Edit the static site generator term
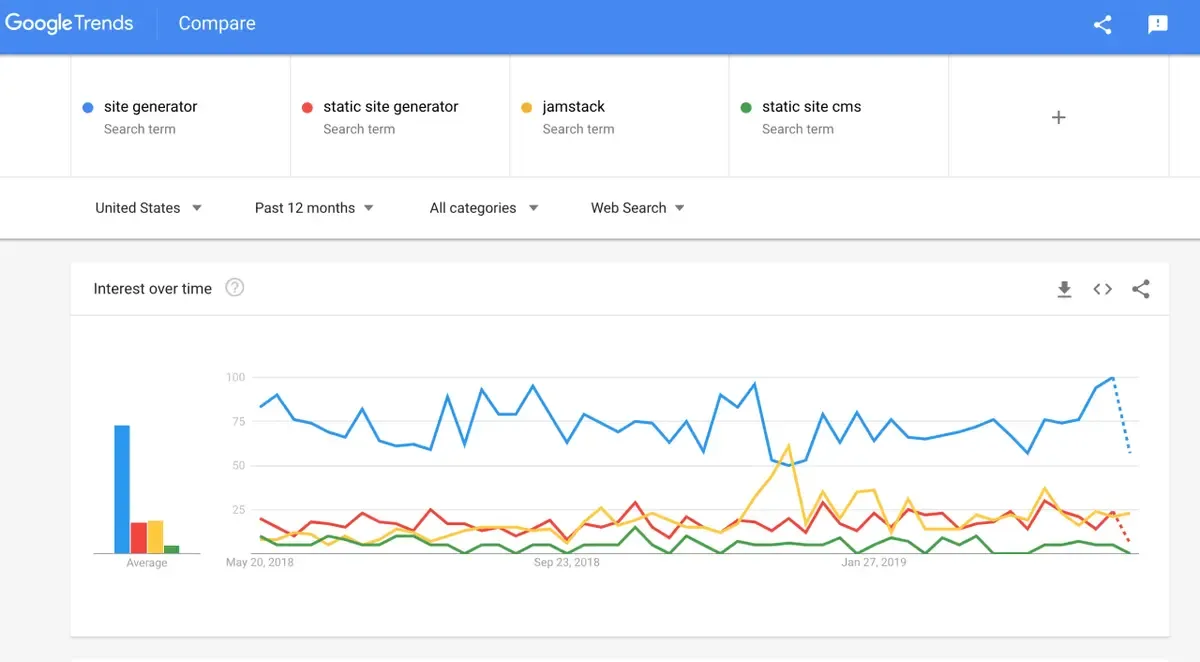The width and height of the screenshot is (1200, 662). click(x=400, y=117)
